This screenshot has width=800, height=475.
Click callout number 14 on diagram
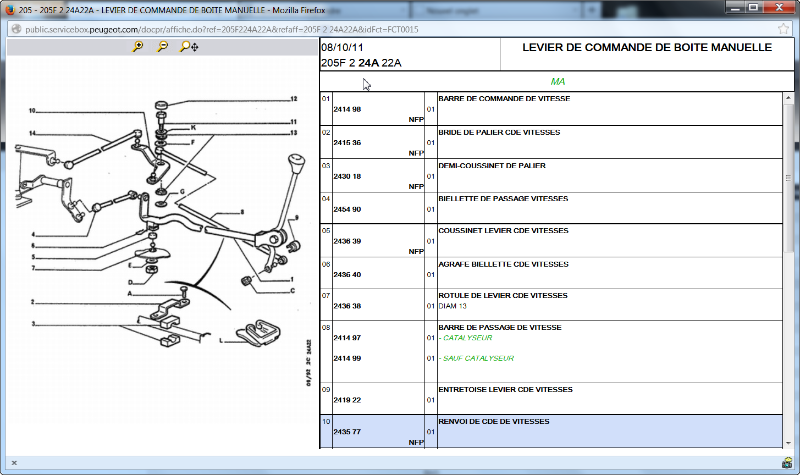point(32,133)
